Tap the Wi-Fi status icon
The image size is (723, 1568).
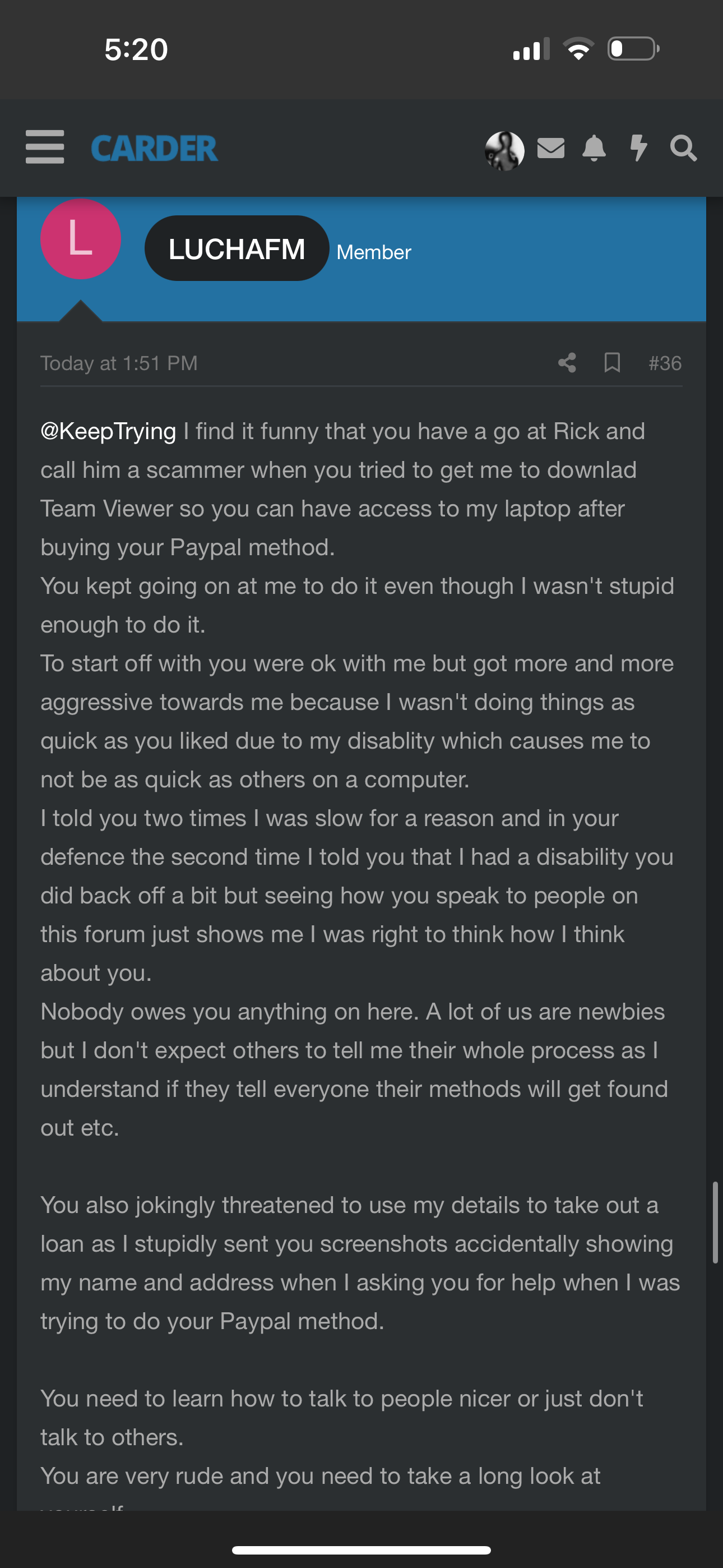click(578, 49)
